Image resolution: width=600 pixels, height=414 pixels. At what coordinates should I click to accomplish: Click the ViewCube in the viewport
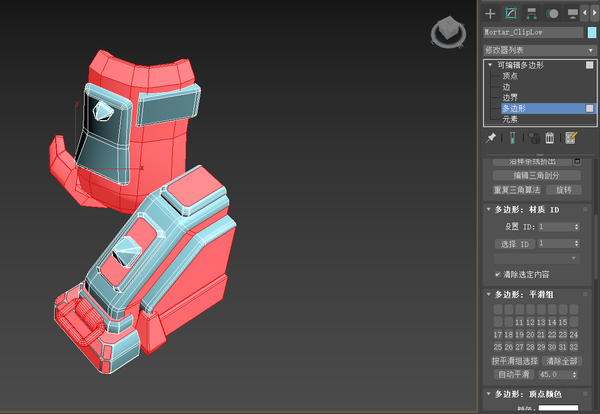[448, 32]
